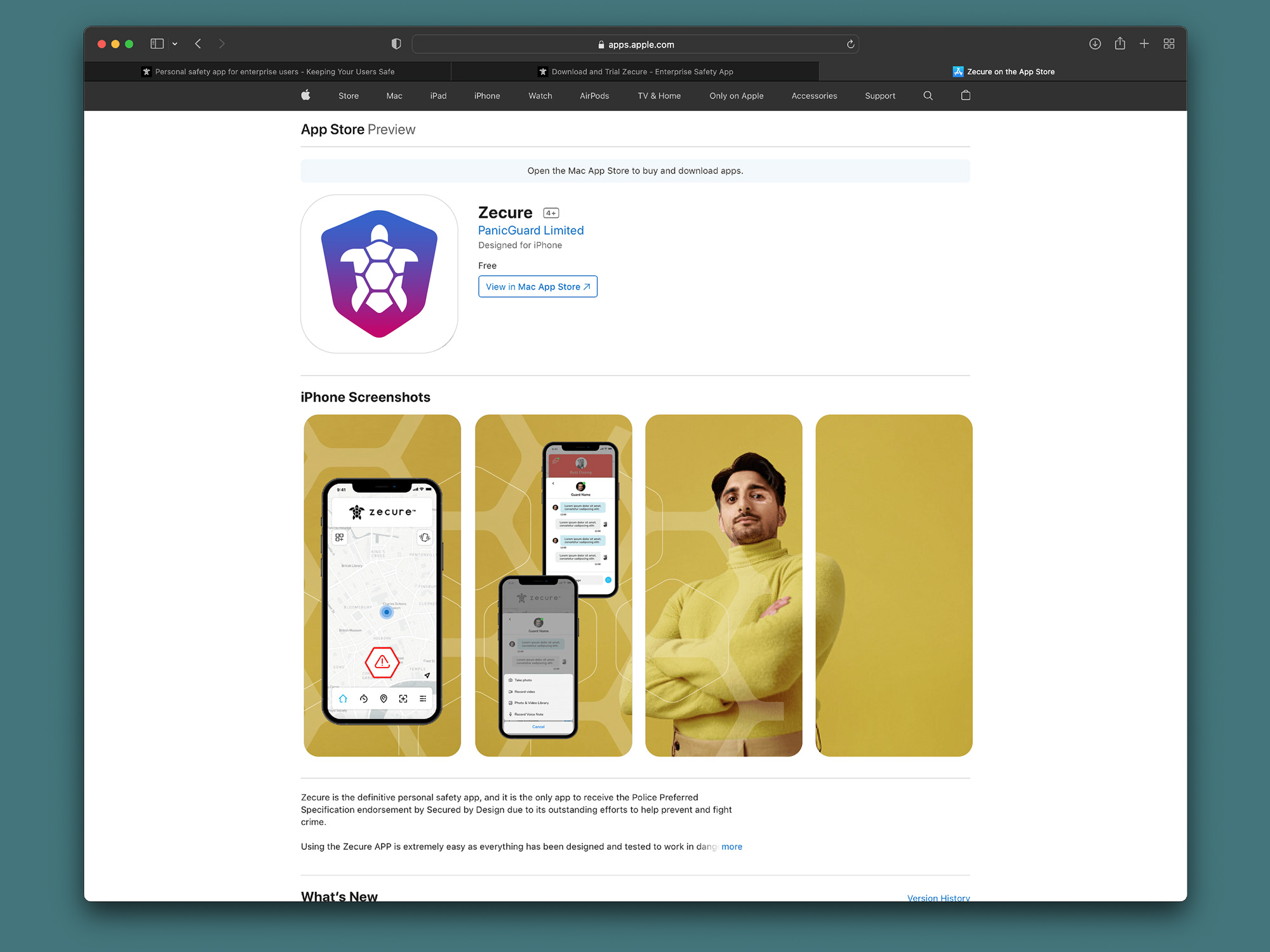
Task: Open the privacy report shield icon
Action: click(396, 44)
